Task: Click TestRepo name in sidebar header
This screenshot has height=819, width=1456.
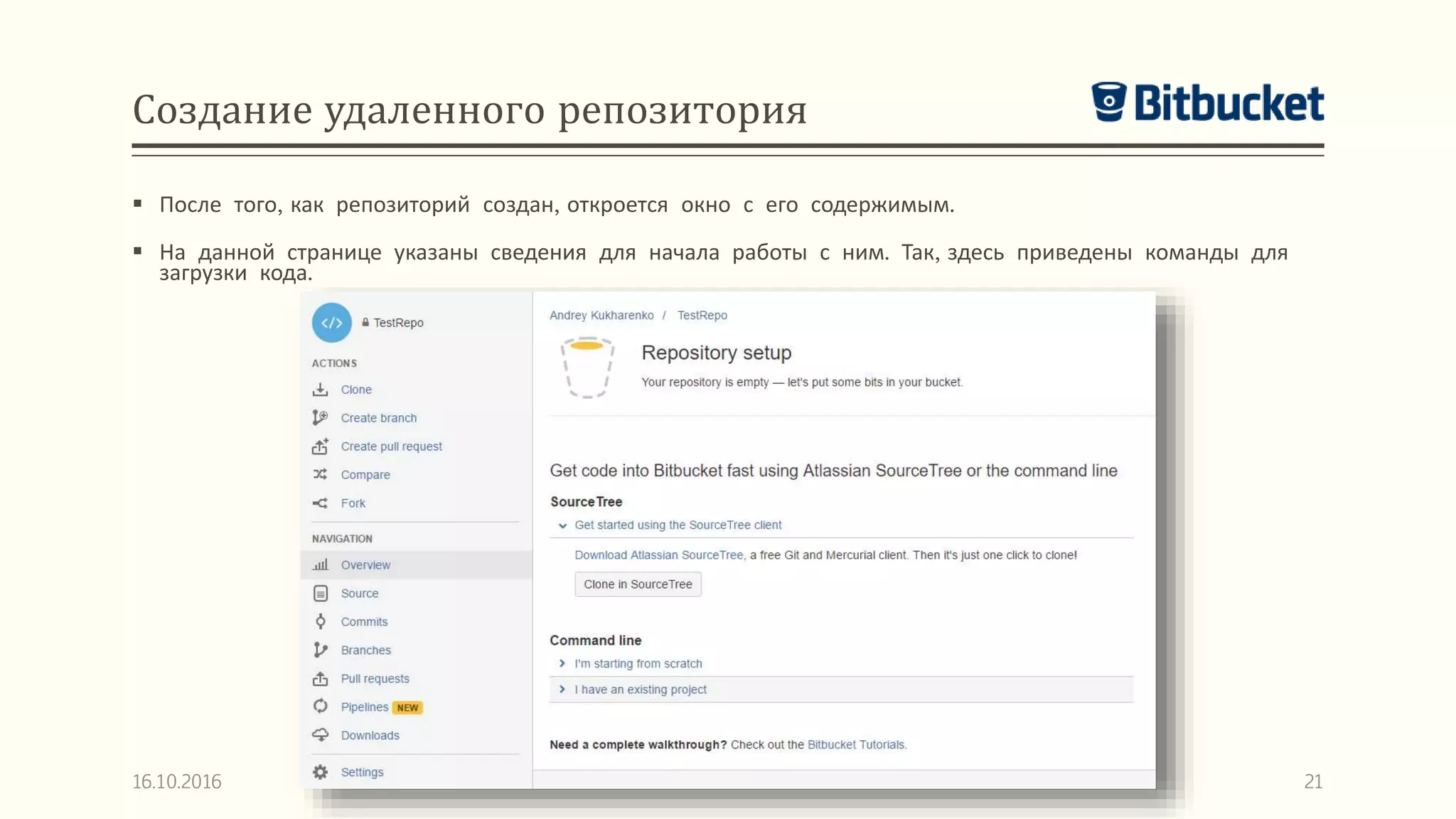Action: click(399, 323)
